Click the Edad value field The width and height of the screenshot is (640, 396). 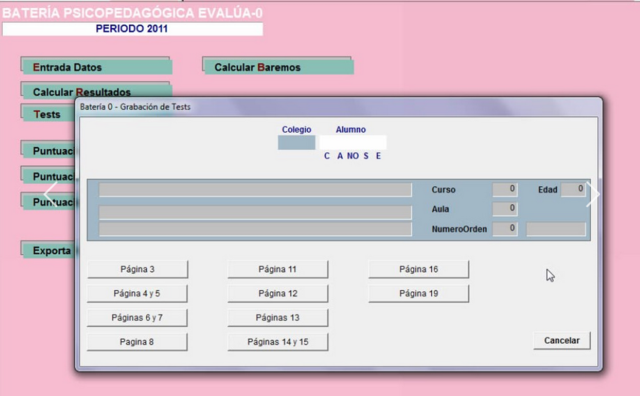tap(573, 189)
